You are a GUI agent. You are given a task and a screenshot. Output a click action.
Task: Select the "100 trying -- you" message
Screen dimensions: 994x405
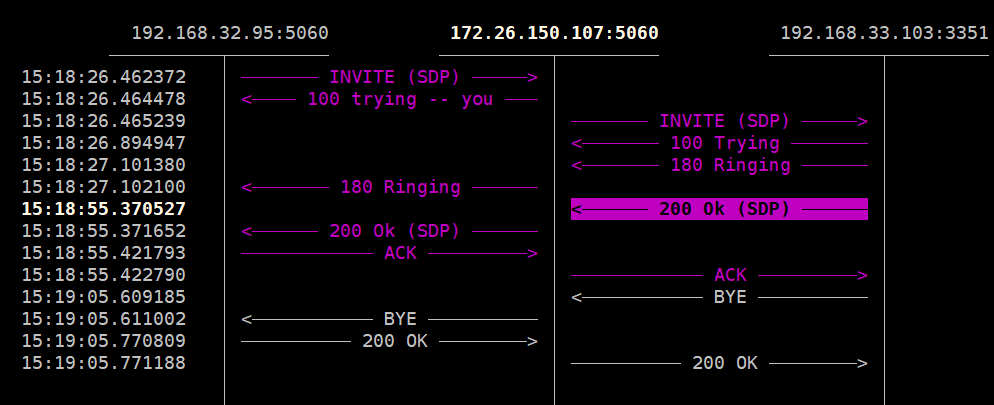pyautogui.click(x=390, y=99)
